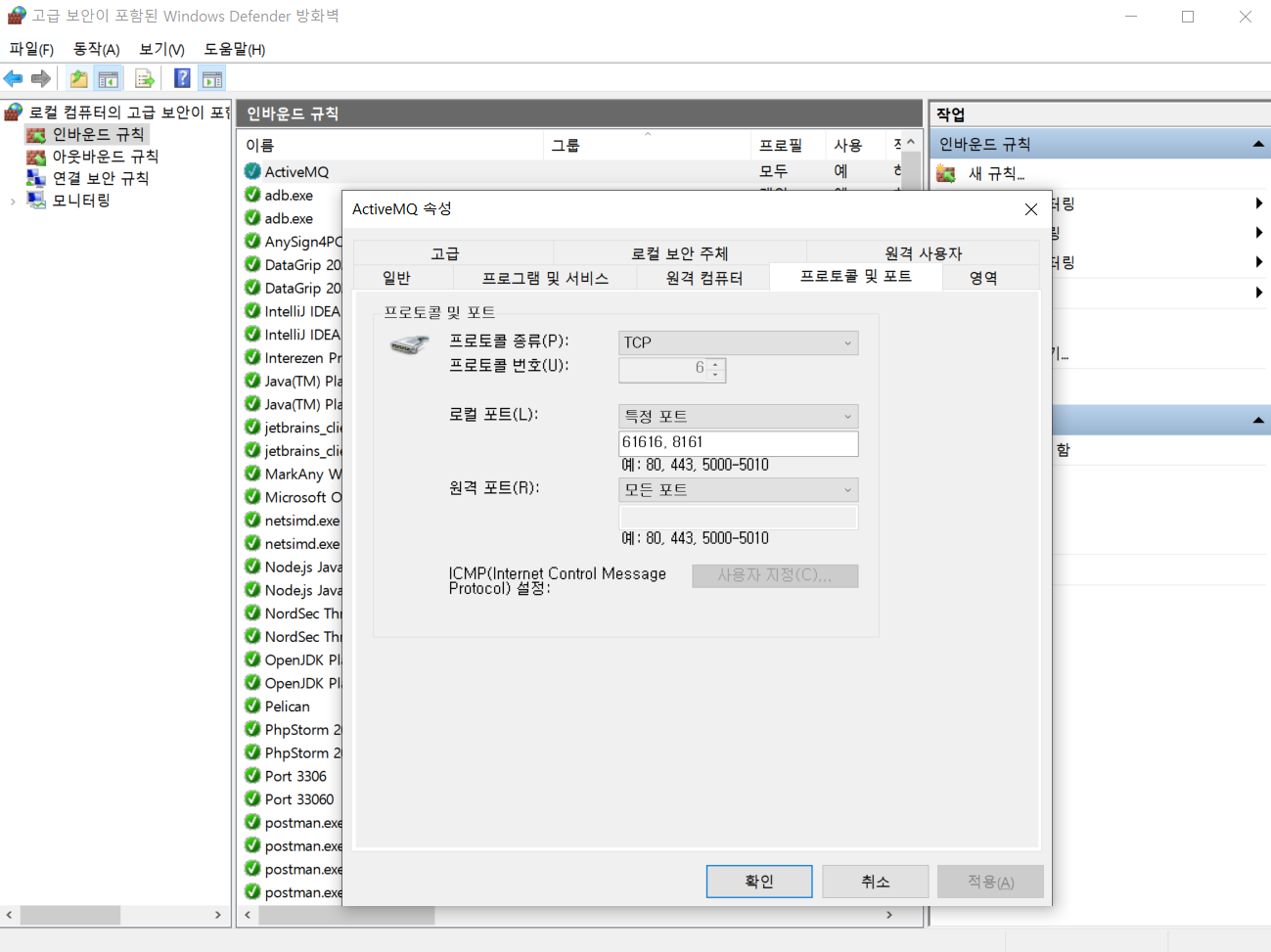Switch to the 원격 사용자 tab
This screenshot has width=1271, height=952.
pyautogui.click(x=923, y=253)
